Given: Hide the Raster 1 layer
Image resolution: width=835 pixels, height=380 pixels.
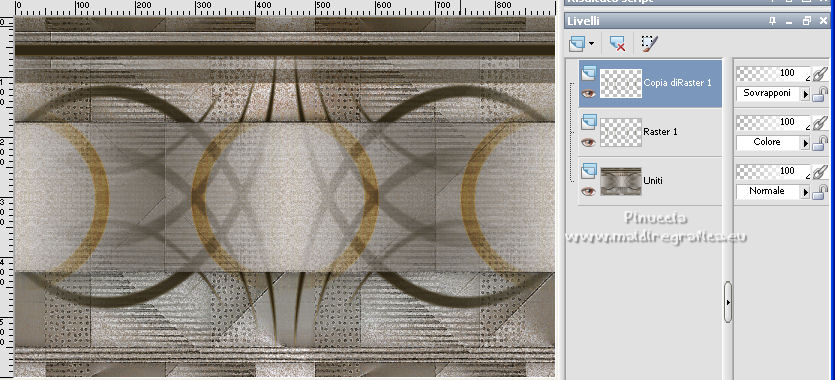Looking at the screenshot, I should (x=588, y=142).
